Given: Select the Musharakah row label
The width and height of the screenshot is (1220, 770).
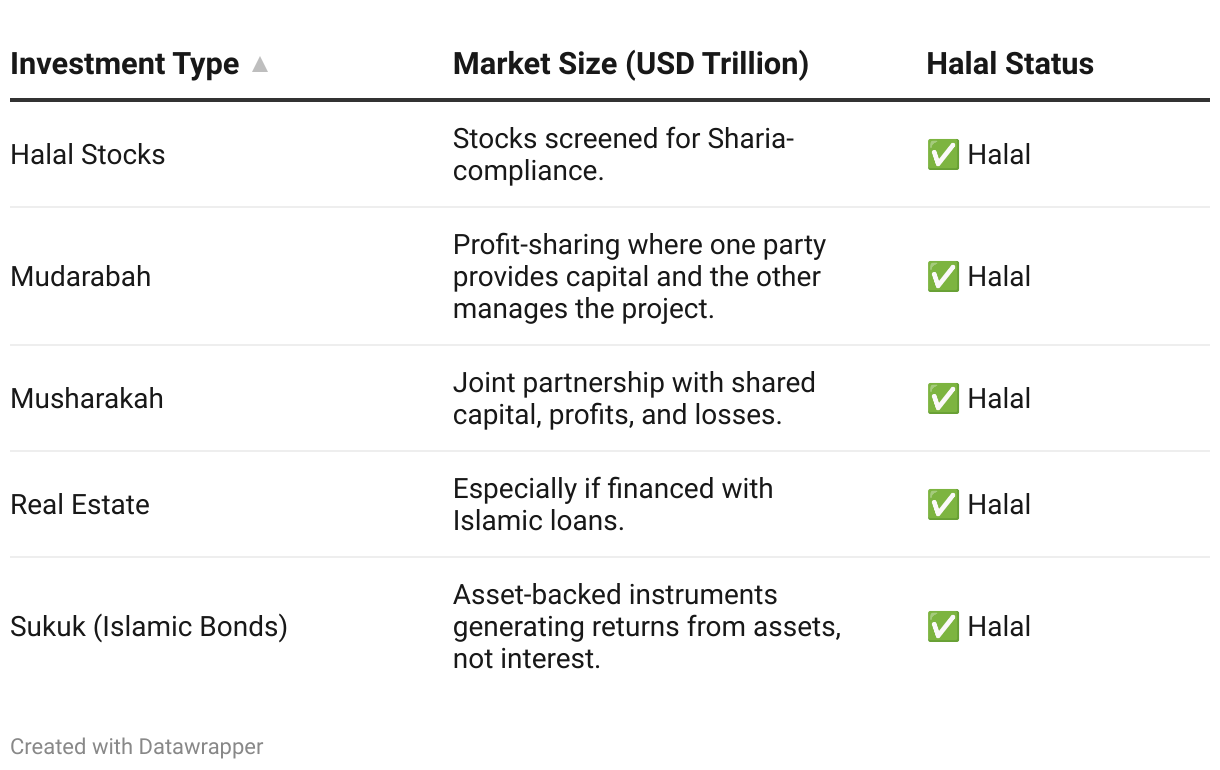Looking at the screenshot, I should coord(87,399).
